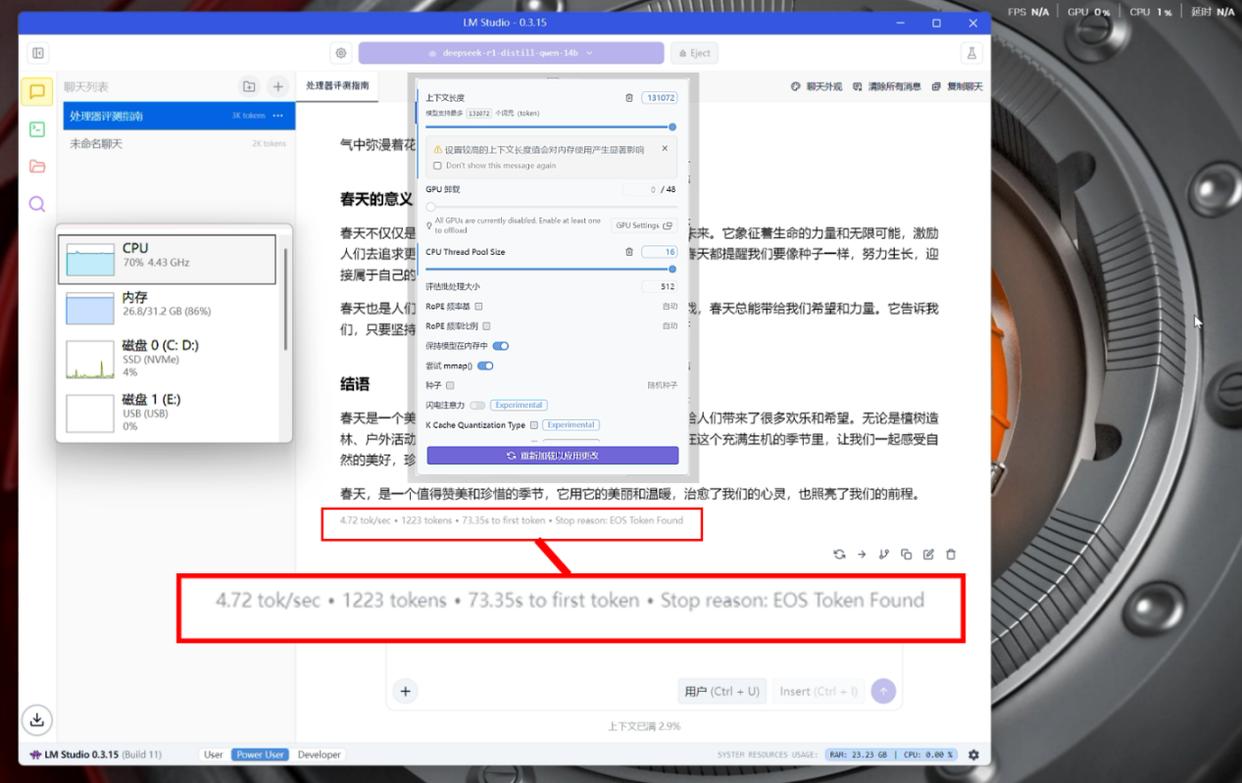Screen dimensions: 1242x783
Task: Click the CPU Thread Pool Size slider
Action: pos(550,269)
